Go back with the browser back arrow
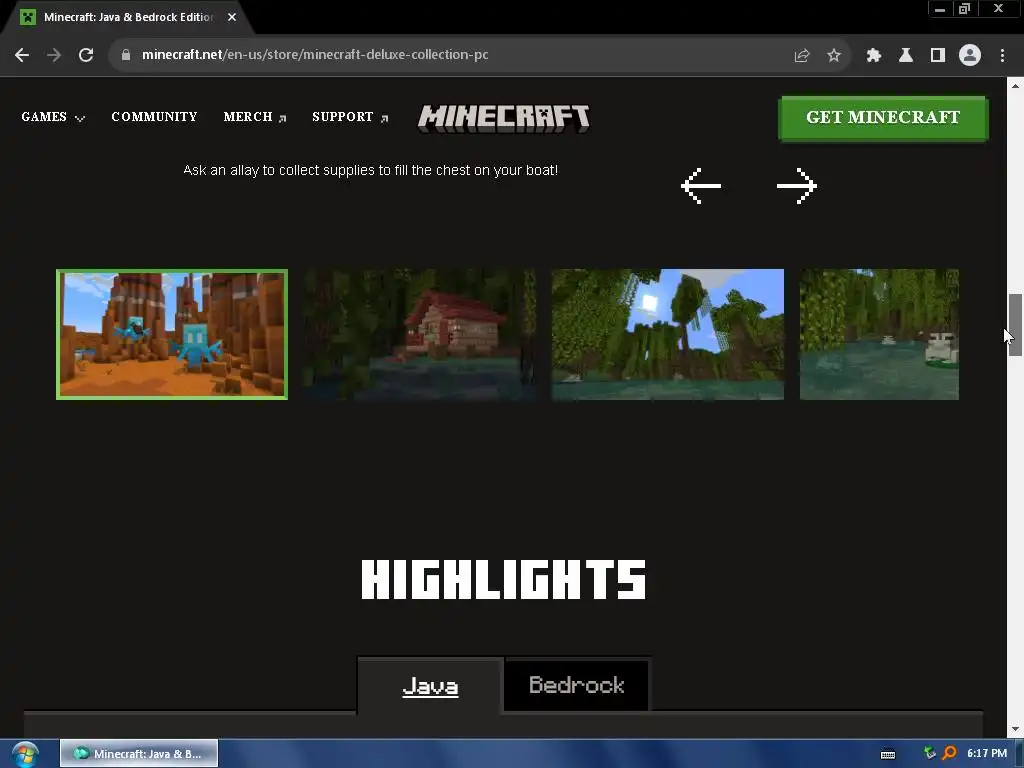Viewport: 1024px width, 768px height. click(22, 55)
